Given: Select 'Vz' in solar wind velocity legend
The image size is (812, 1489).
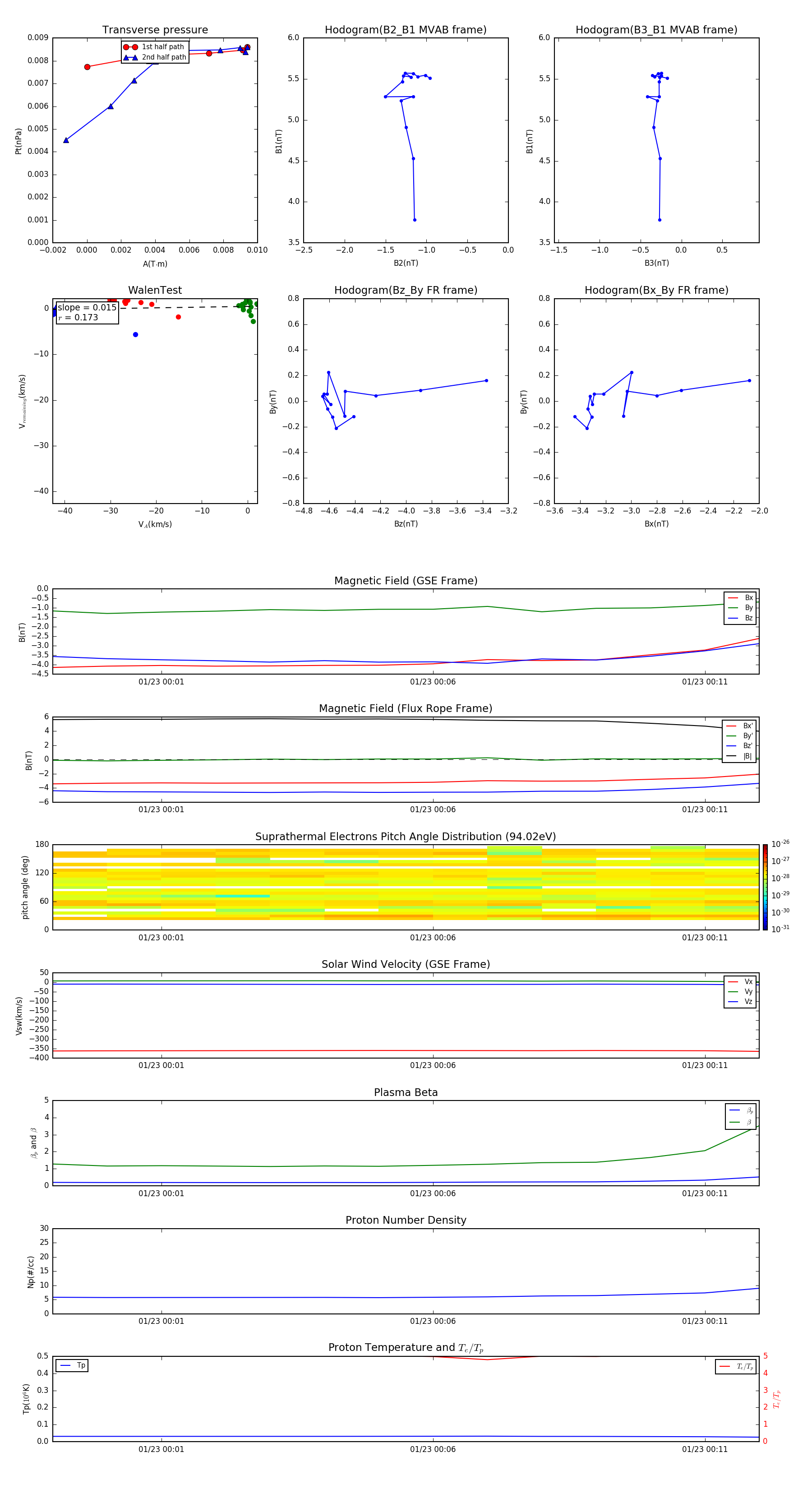Looking at the screenshot, I should (x=740, y=1002).
